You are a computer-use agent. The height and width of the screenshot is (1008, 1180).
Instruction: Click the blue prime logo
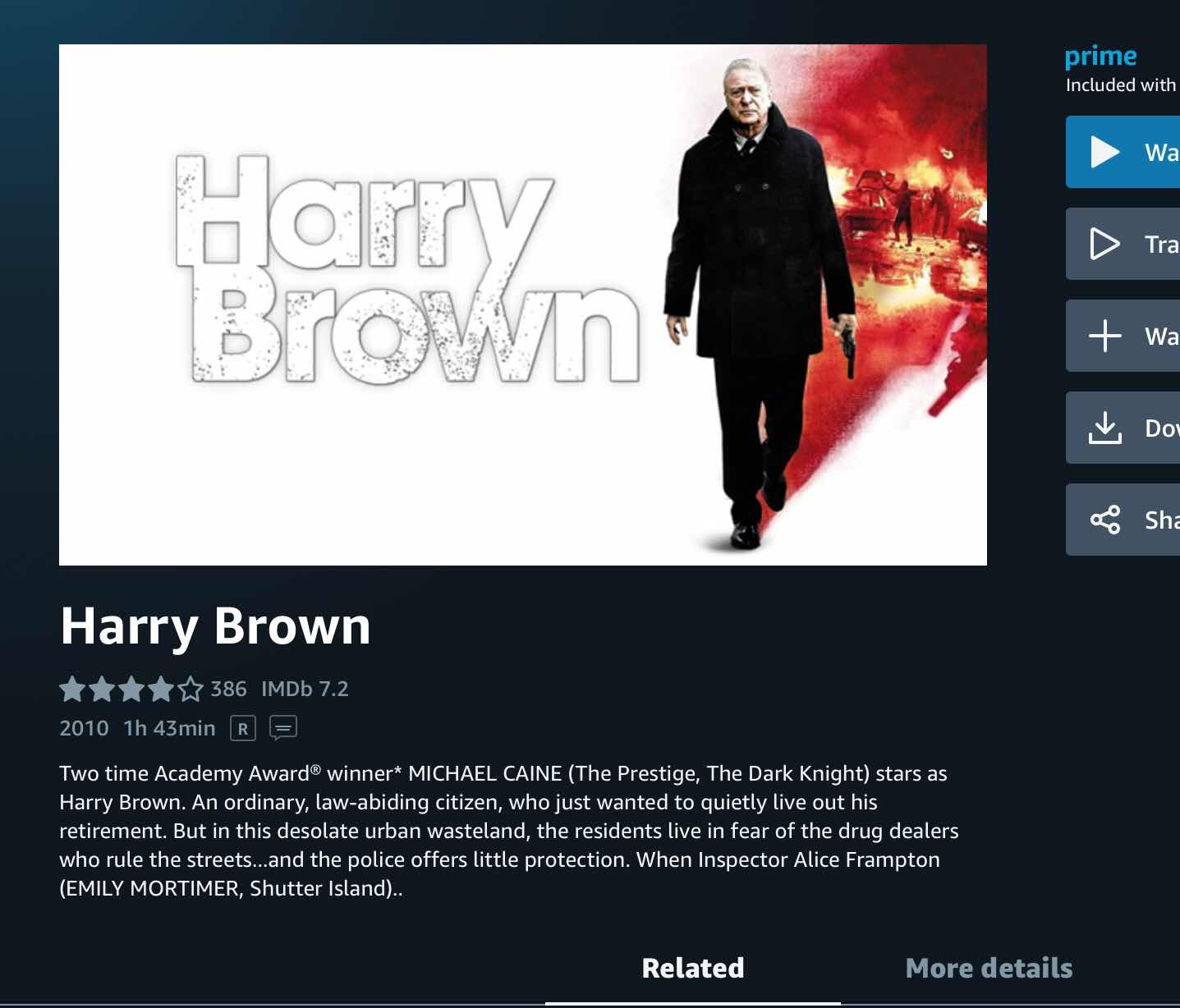pyautogui.click(x=1100, y=57)
